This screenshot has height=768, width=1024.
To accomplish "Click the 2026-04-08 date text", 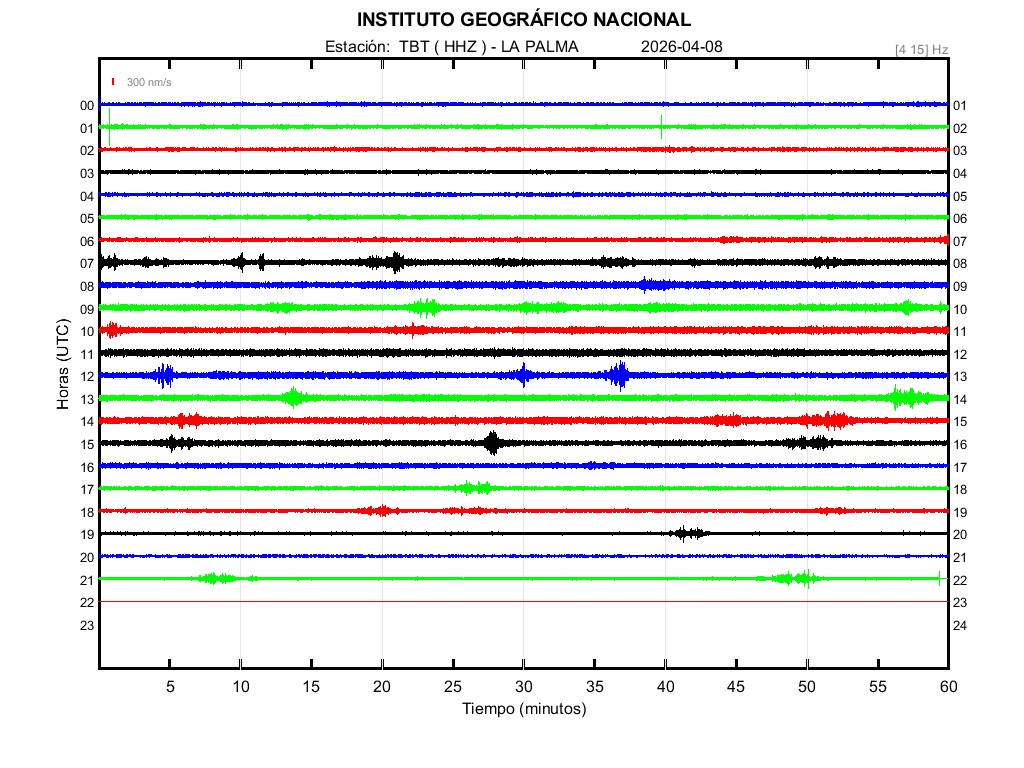I will 681,47.
